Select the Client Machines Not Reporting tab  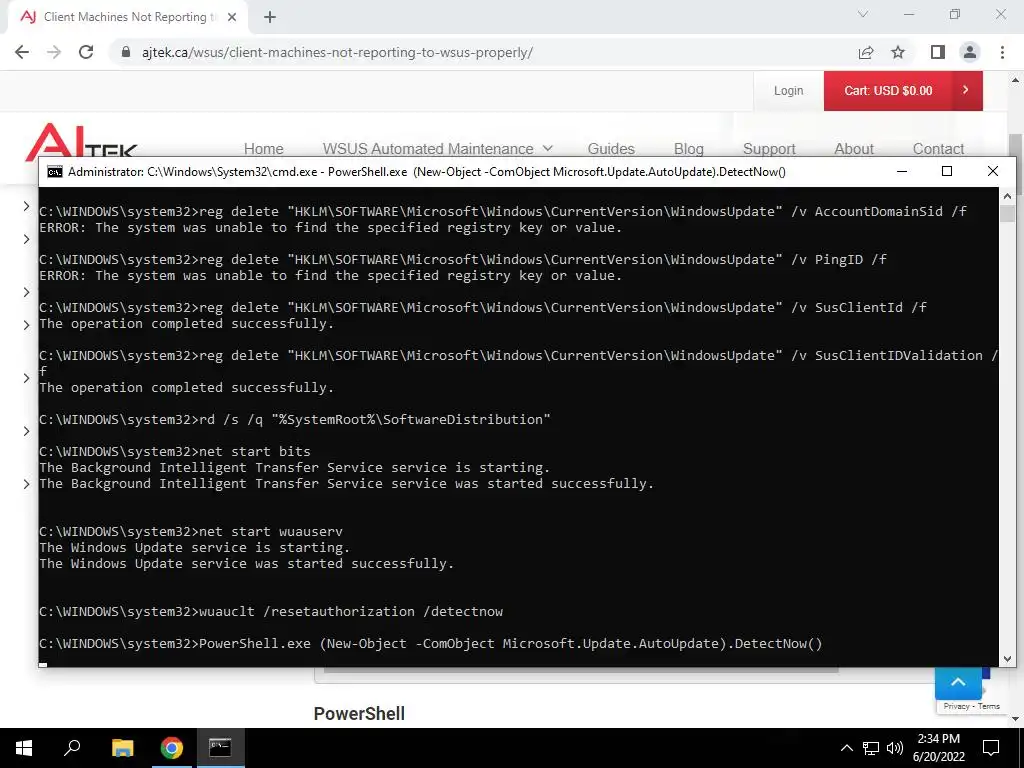pos(127,17)
